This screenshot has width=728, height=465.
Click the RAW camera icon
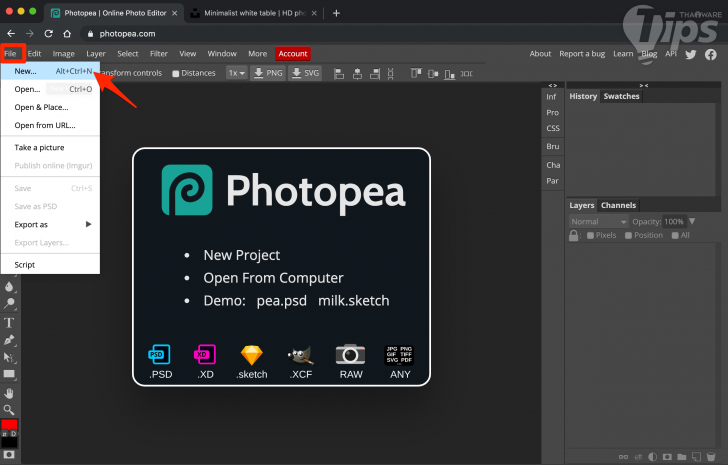350,355
